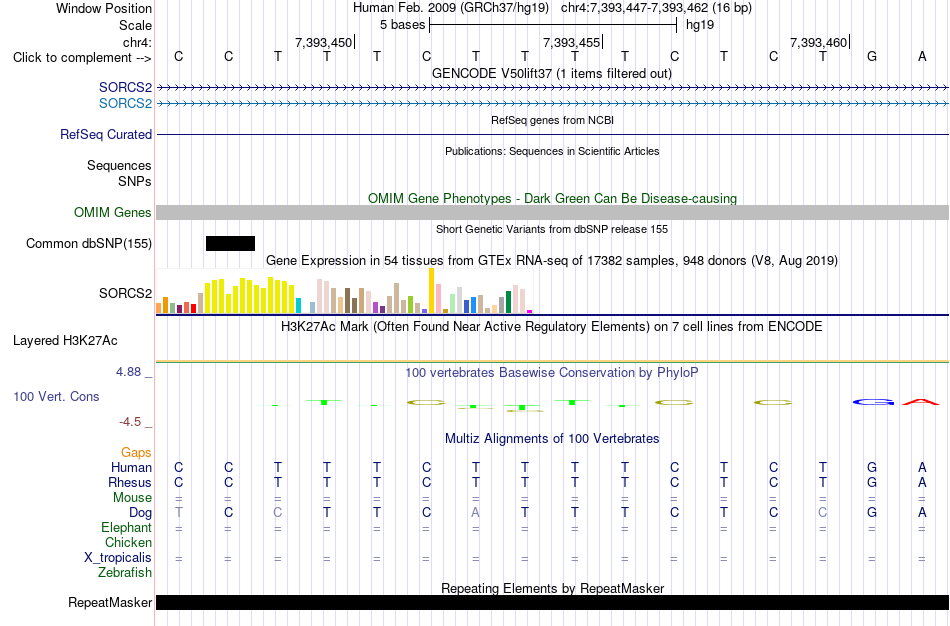Viewport: 950px width, 626px height.
Task: Click the chr4: label
Action: 137,42
